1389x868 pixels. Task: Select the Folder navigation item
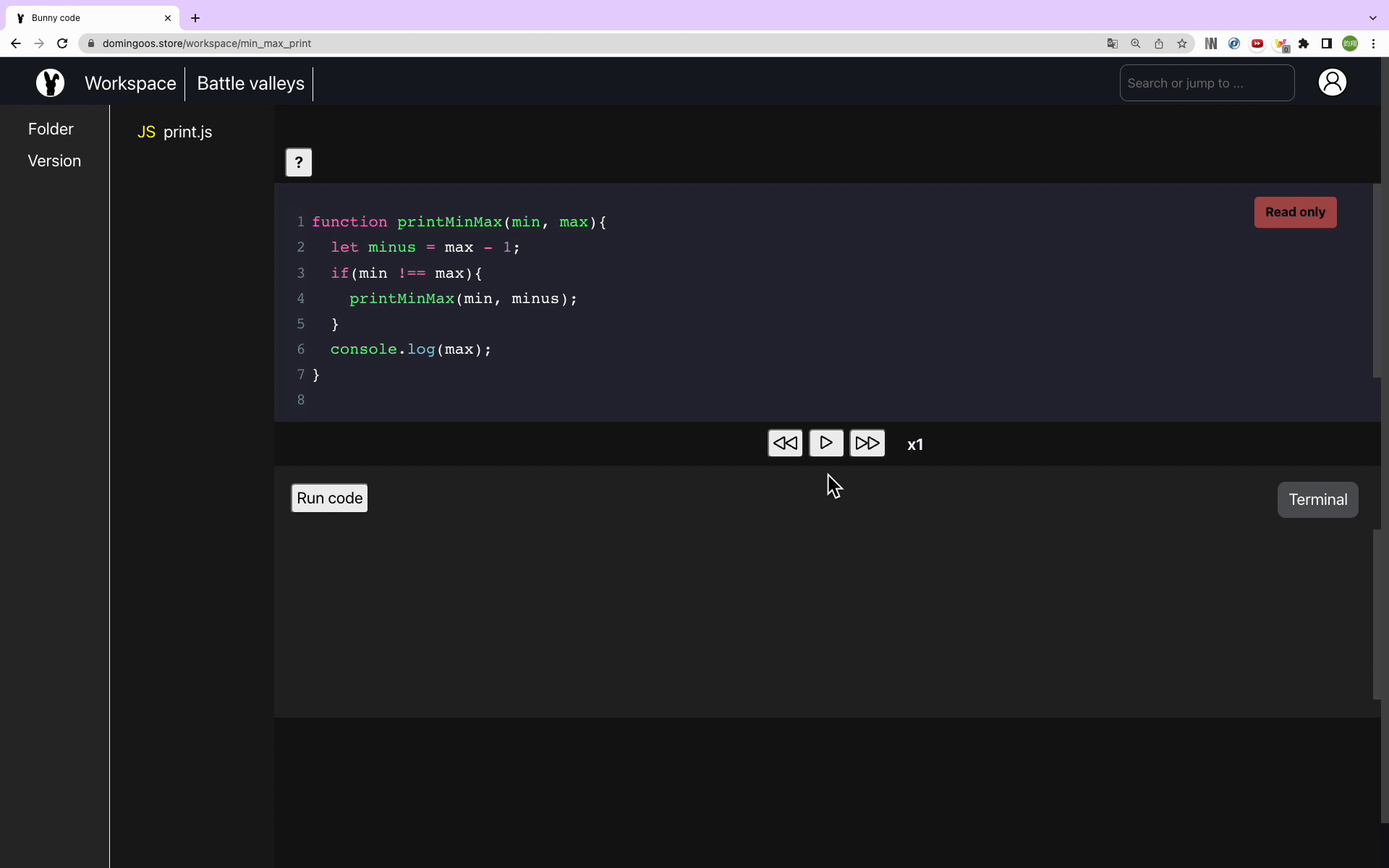(51, 128)
